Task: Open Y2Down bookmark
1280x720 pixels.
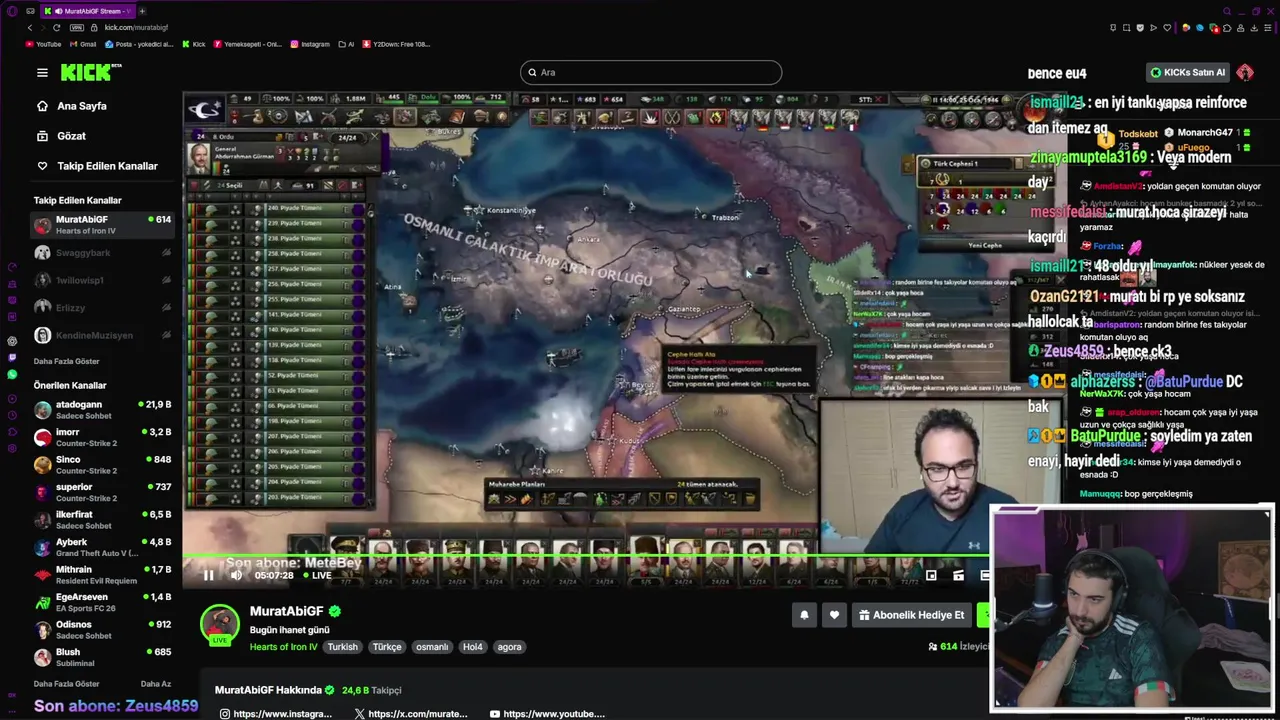Action: click(396, 44)
